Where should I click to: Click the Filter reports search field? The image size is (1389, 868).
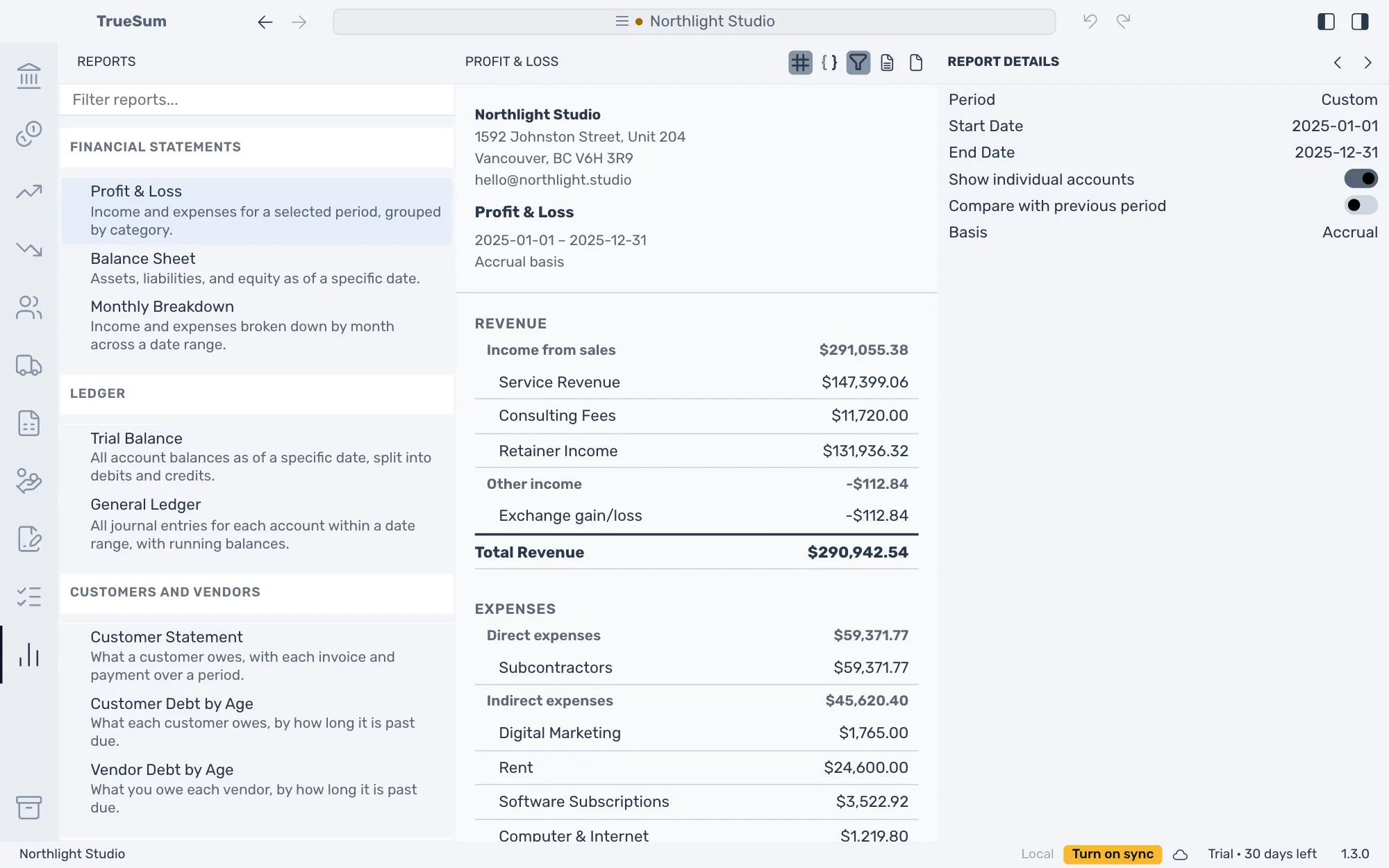click(x=257, y=100)
